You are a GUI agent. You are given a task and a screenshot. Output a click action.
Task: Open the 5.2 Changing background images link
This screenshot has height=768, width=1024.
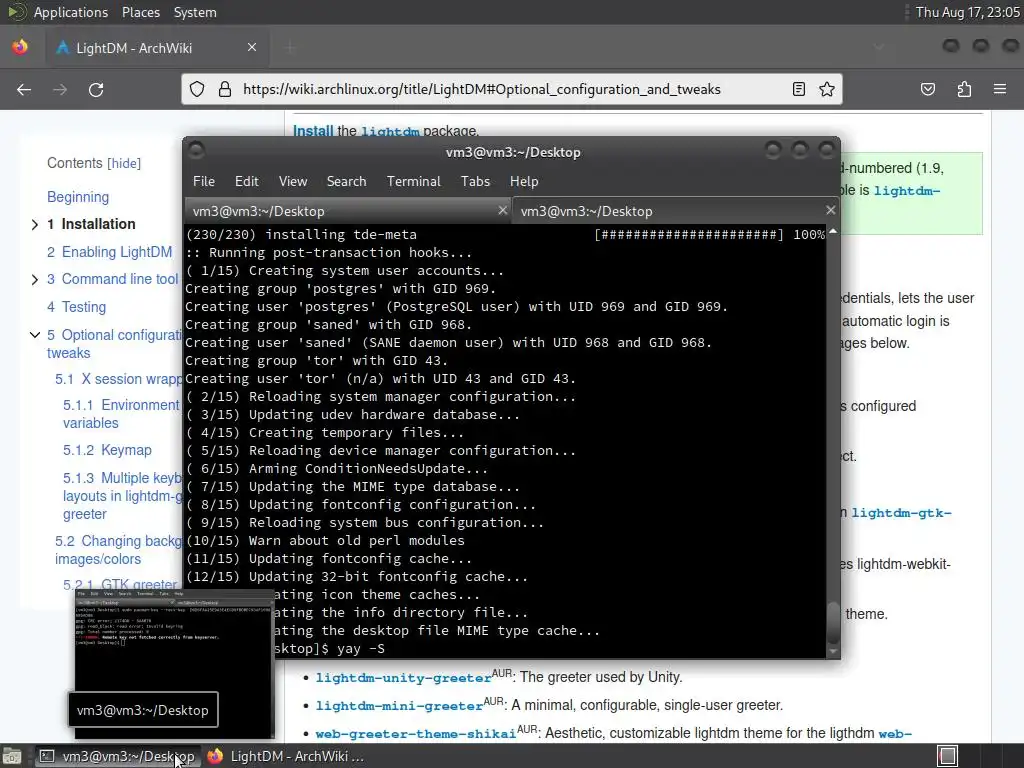(118, 550)
